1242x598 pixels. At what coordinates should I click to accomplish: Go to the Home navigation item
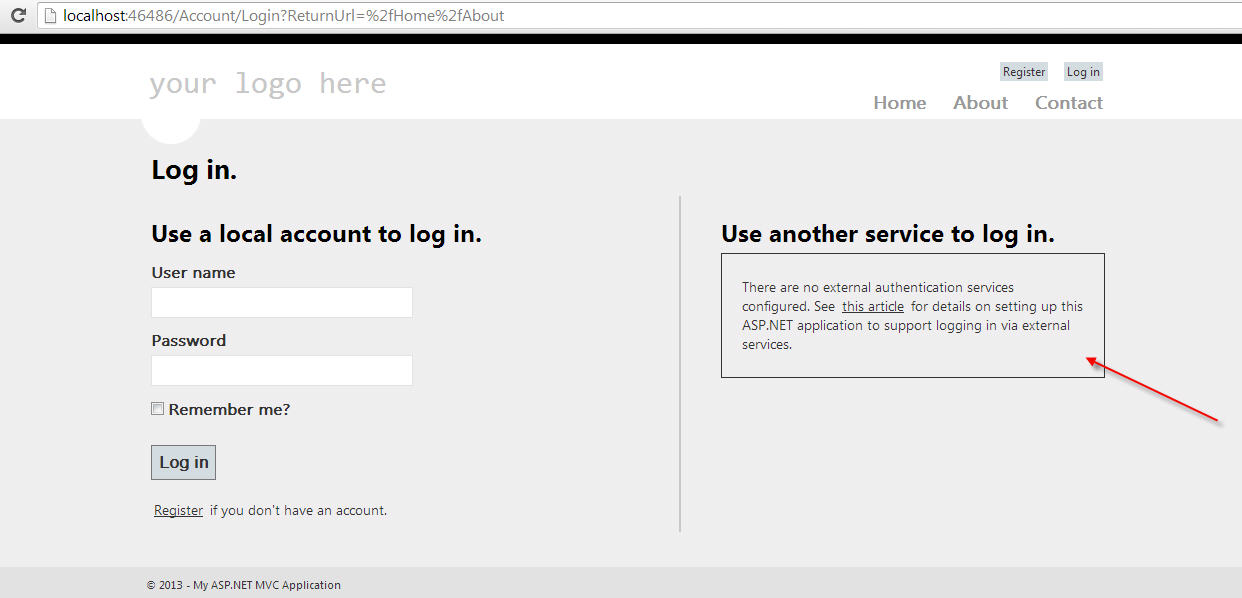[x=899, y=103]
